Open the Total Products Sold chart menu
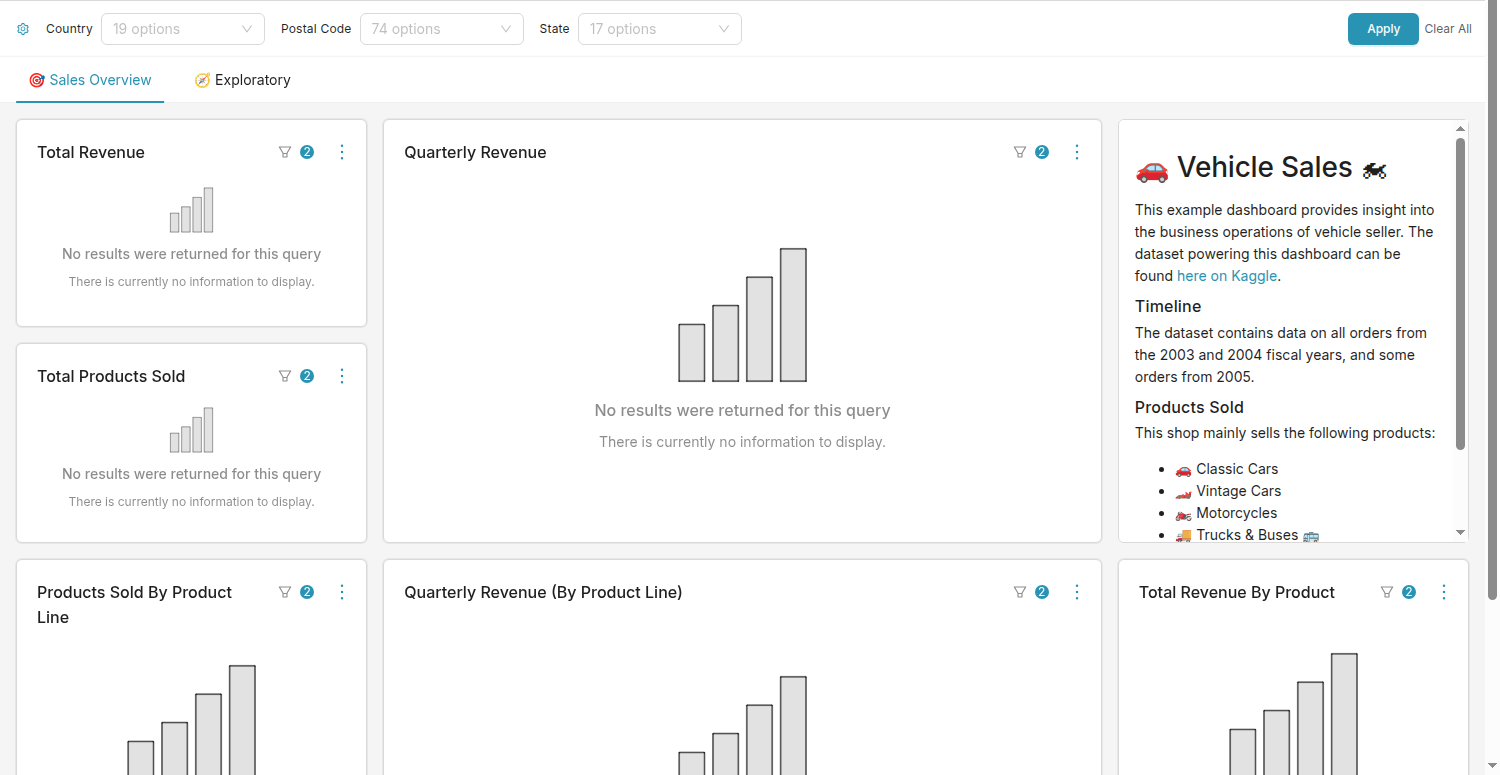1500x775 pixels. [342, 376]
